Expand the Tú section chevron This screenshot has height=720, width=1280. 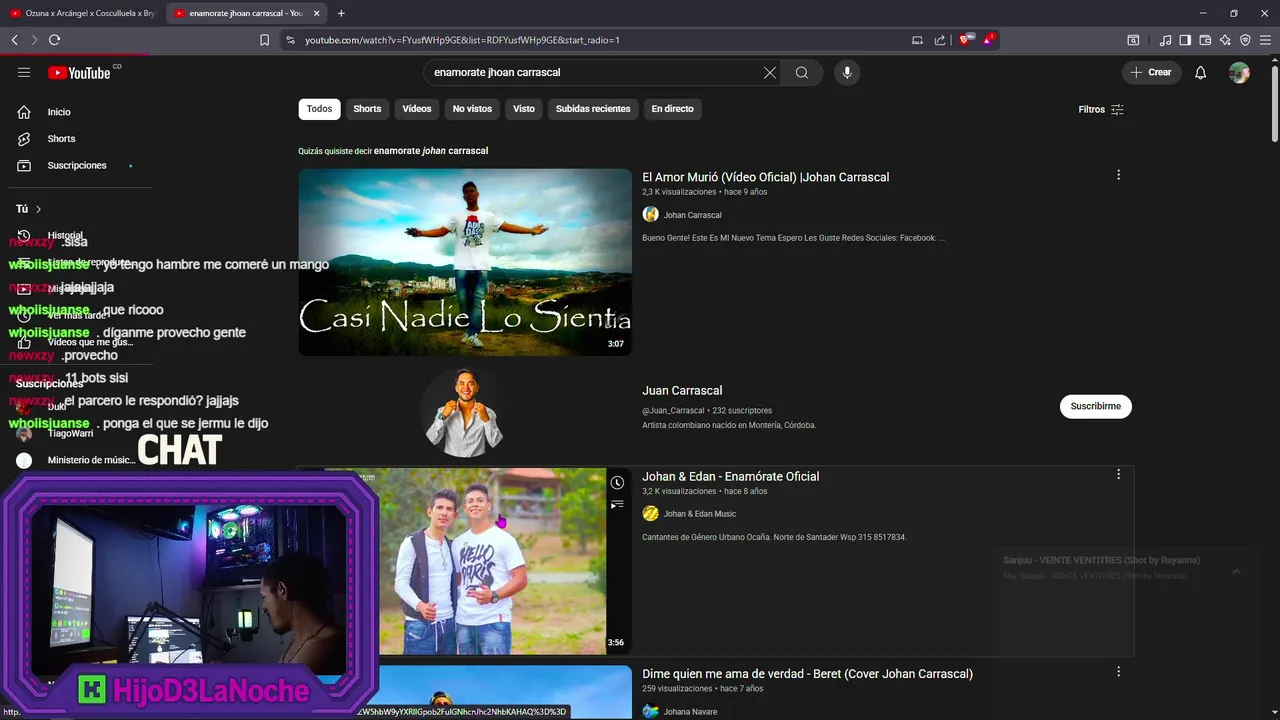[38, 209]
